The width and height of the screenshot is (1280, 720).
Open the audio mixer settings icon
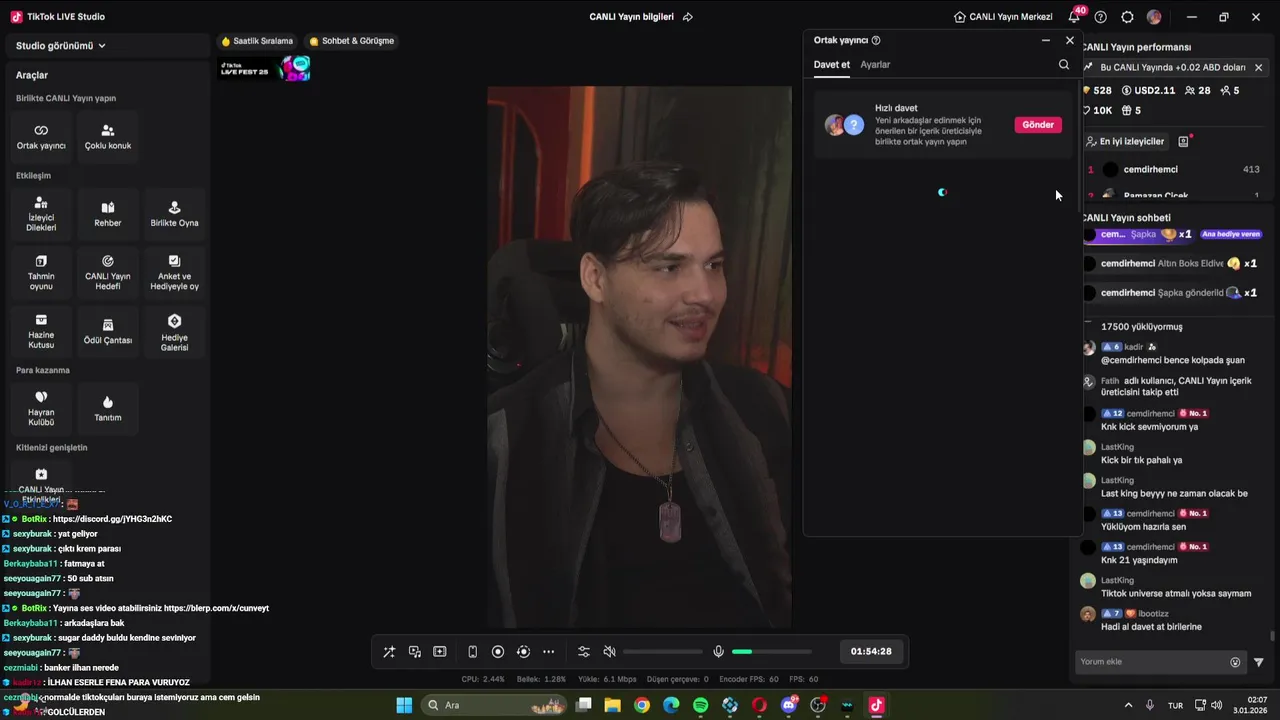[584, 652]
